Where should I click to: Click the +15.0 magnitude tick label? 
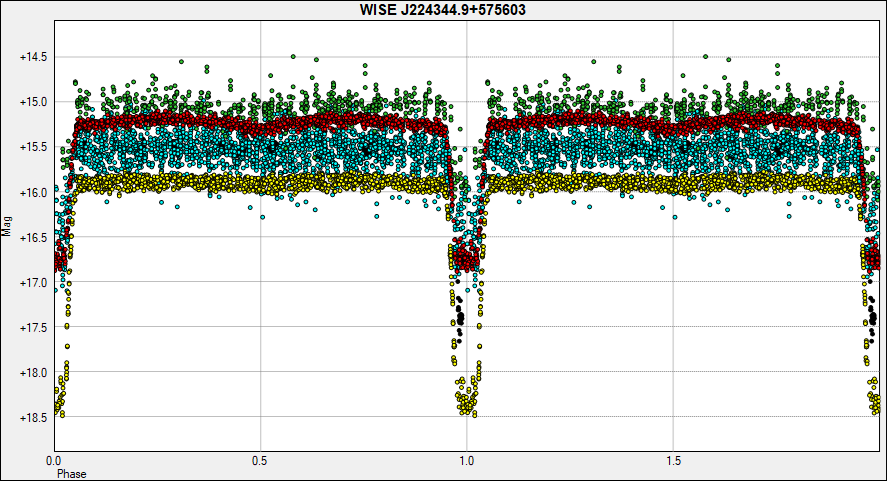[x=33, y=102]
